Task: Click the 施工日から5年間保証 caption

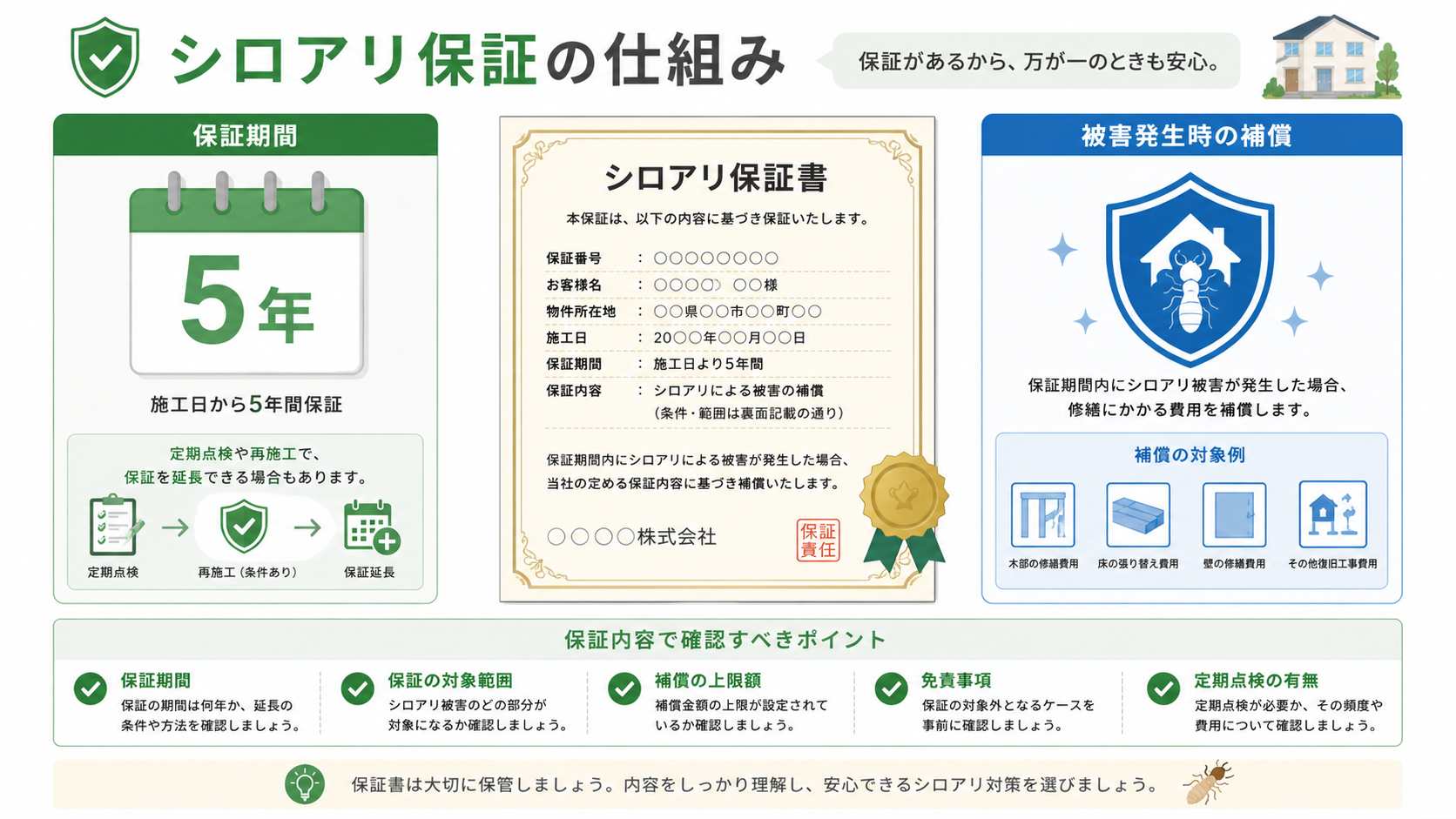Action: (246, 404)
